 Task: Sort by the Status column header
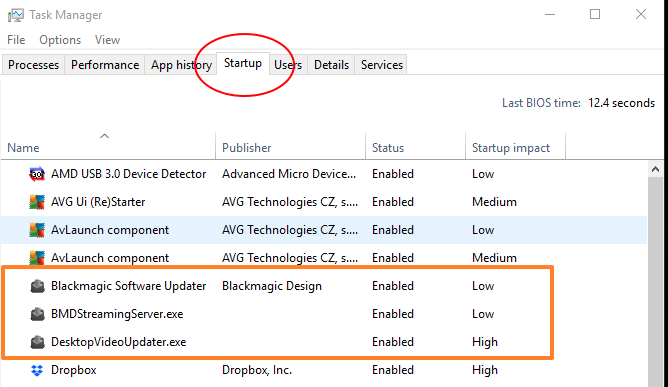click(415, 146)
